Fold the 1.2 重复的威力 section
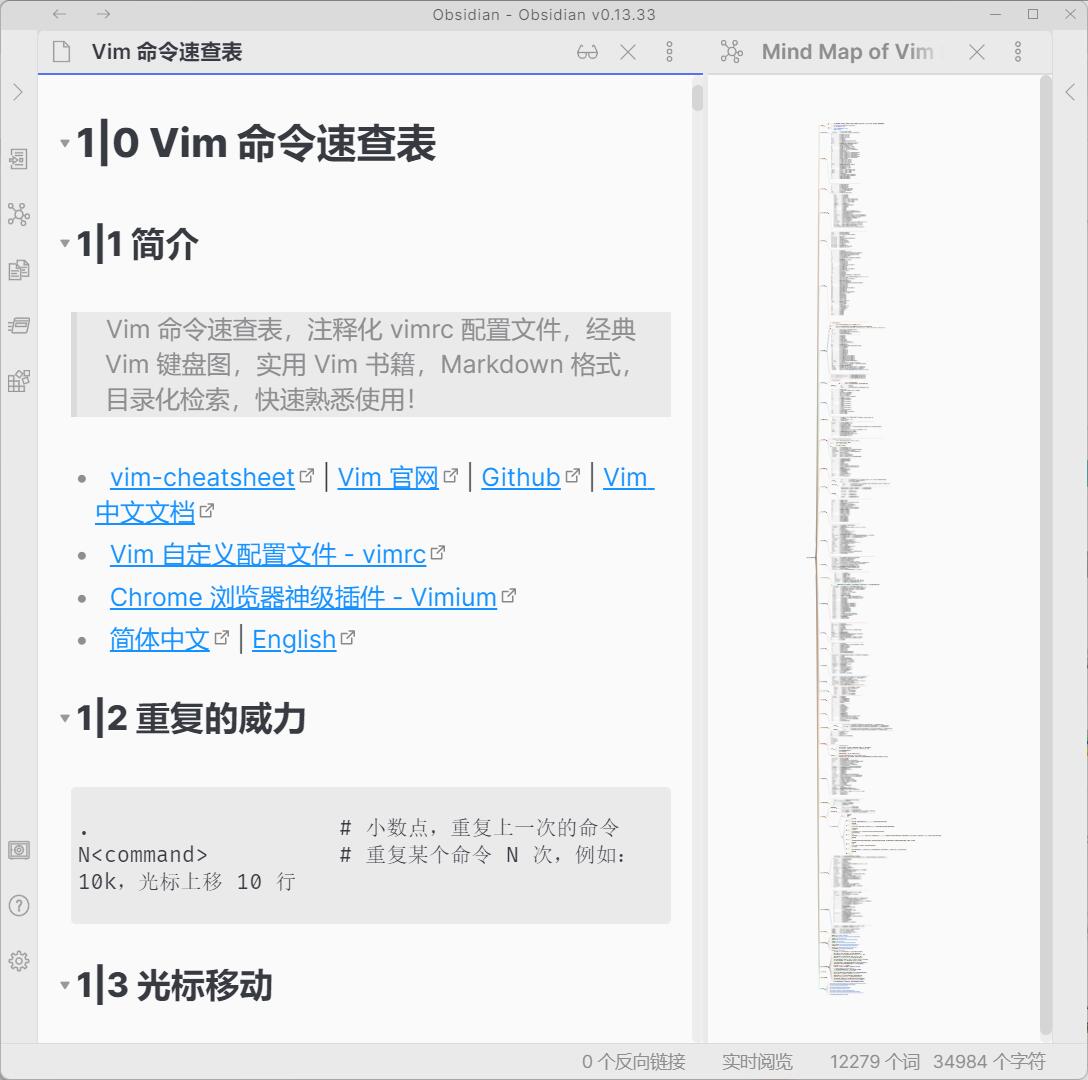The height and width of the screenshot is (1080, 1088). click(x=65, y=718)
